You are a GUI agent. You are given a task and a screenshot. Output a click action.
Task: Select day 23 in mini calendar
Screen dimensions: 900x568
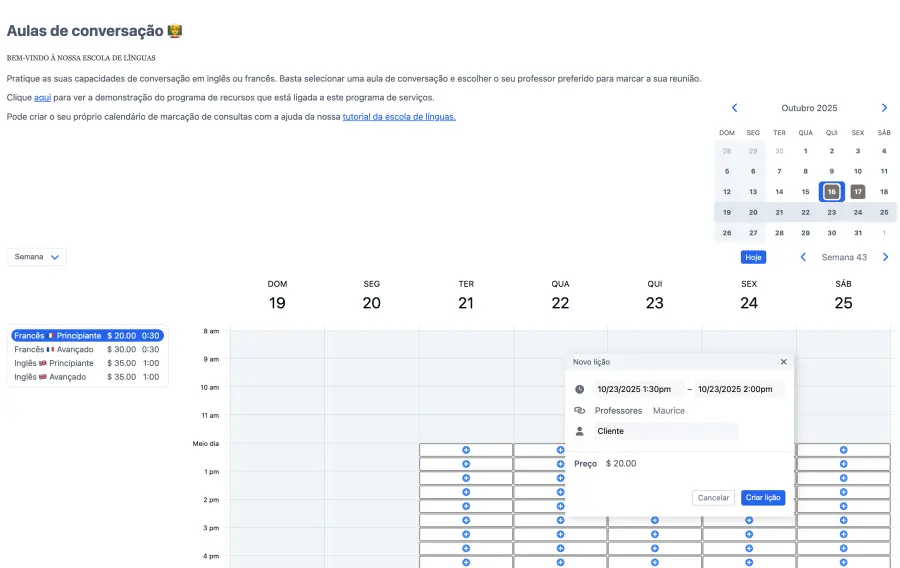coord(832,212)
